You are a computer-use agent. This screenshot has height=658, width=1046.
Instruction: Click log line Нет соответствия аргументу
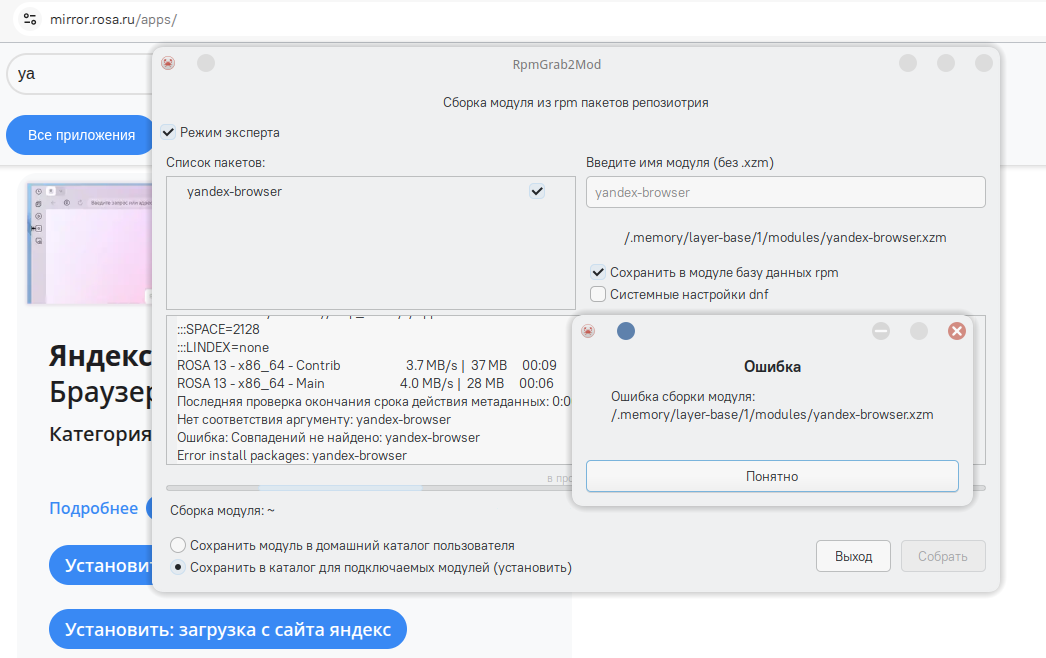(314, 420)
